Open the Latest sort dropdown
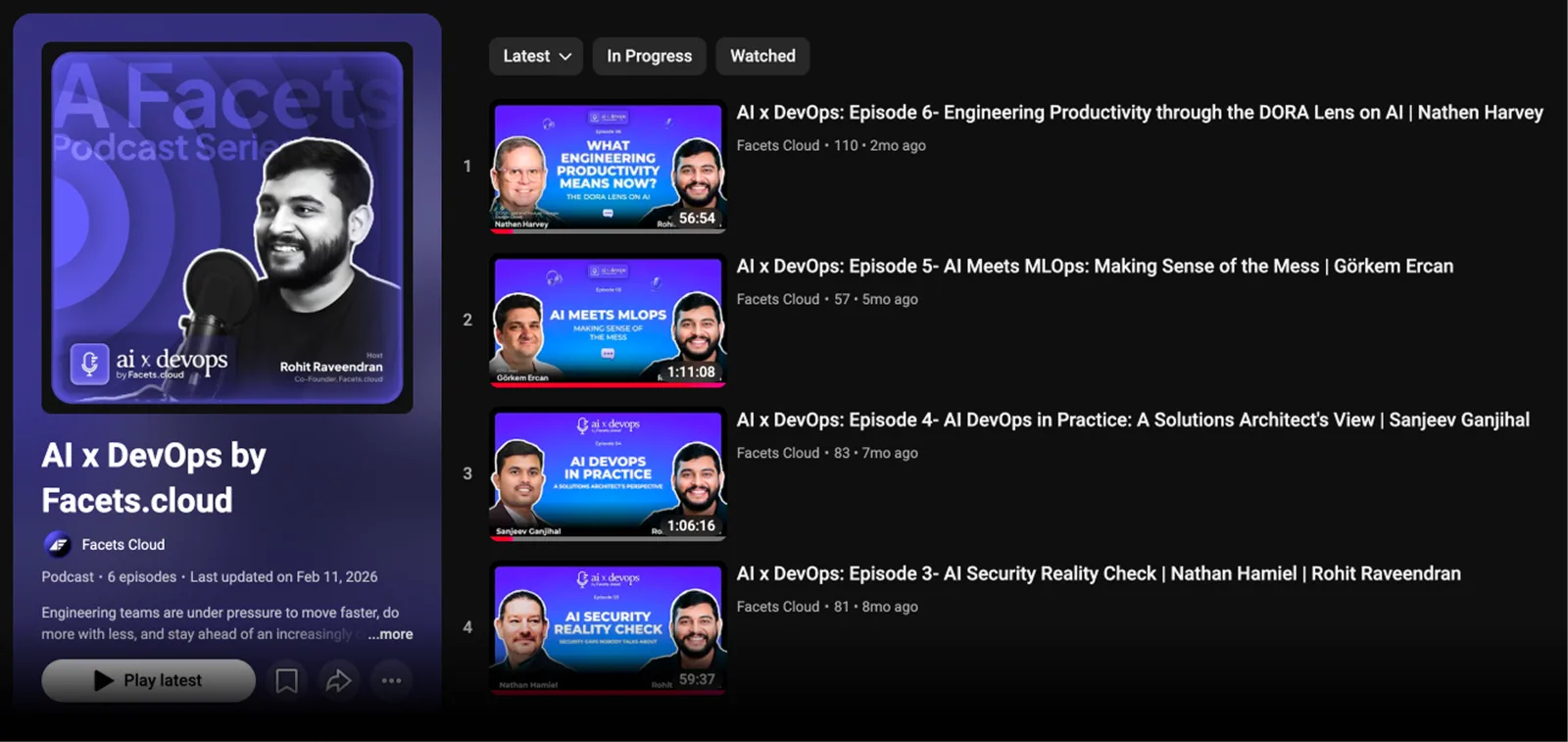This screenshot has width=1568, height=742. pyautogui.click(x=536, y=56)
